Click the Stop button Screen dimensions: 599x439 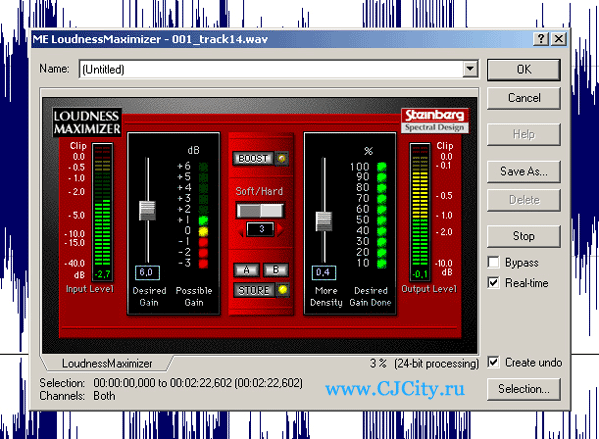click(524, 236)
